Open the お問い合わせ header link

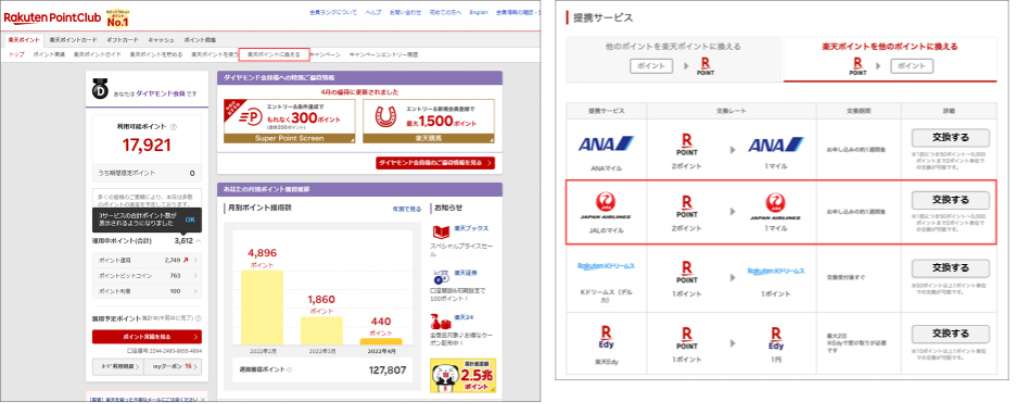point(405,12)
